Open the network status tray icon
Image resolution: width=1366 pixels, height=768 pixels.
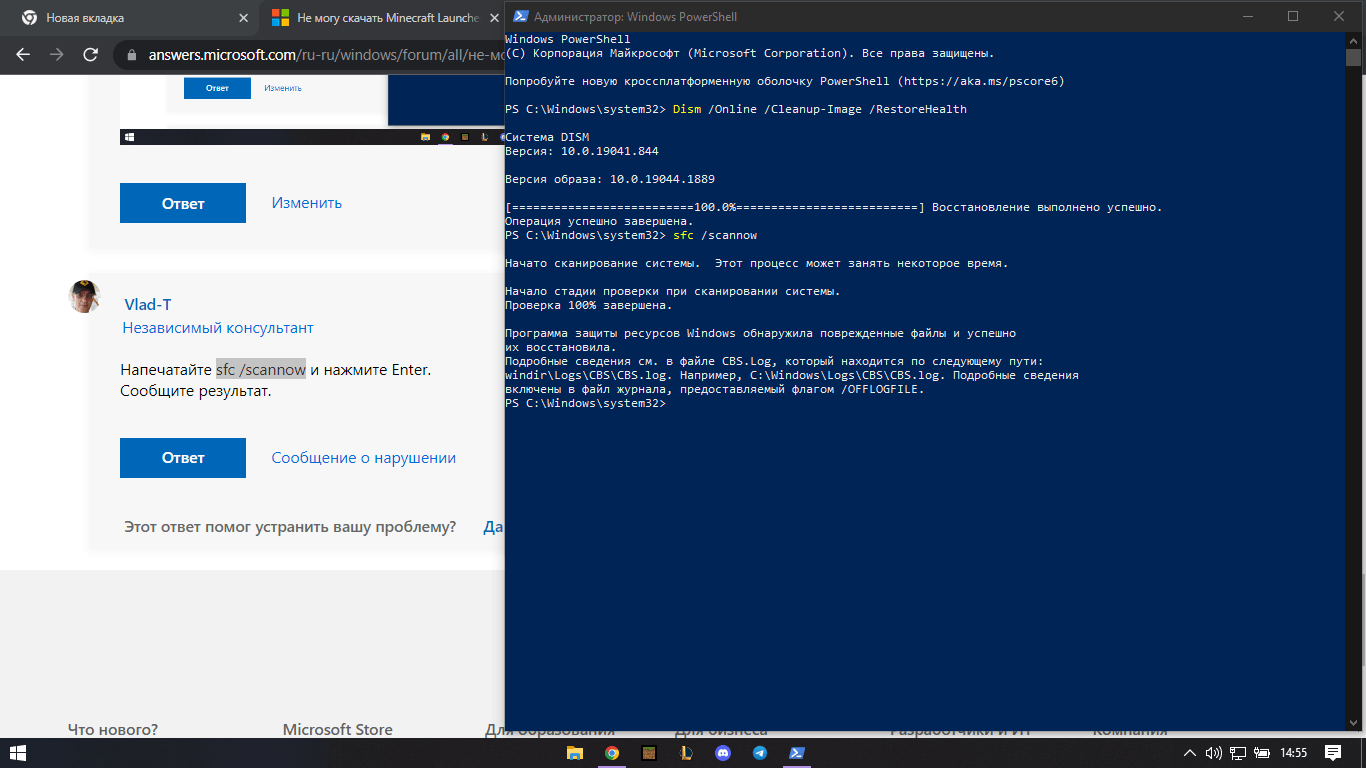[1238, 753]
